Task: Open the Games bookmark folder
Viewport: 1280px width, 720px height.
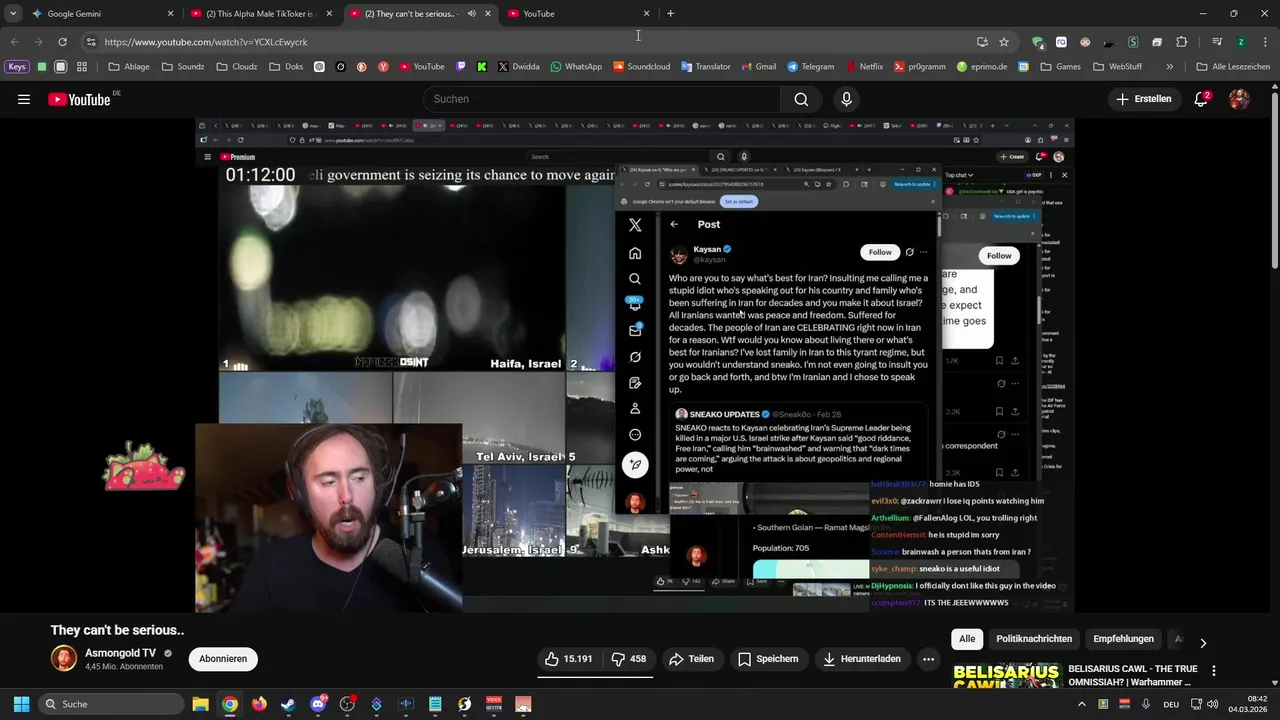Action: click(x=1061, y=67)
